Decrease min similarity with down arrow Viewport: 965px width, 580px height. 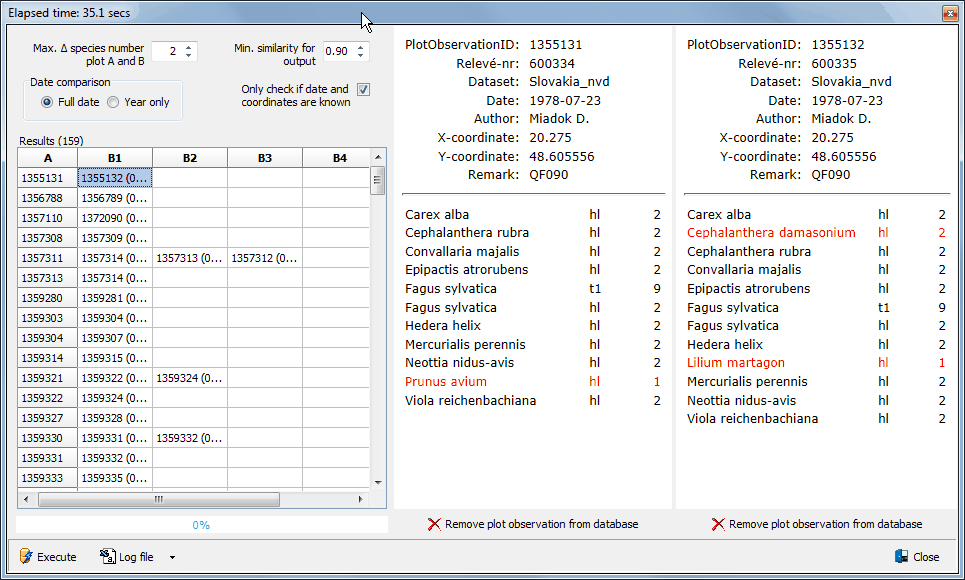coord(361,56)
